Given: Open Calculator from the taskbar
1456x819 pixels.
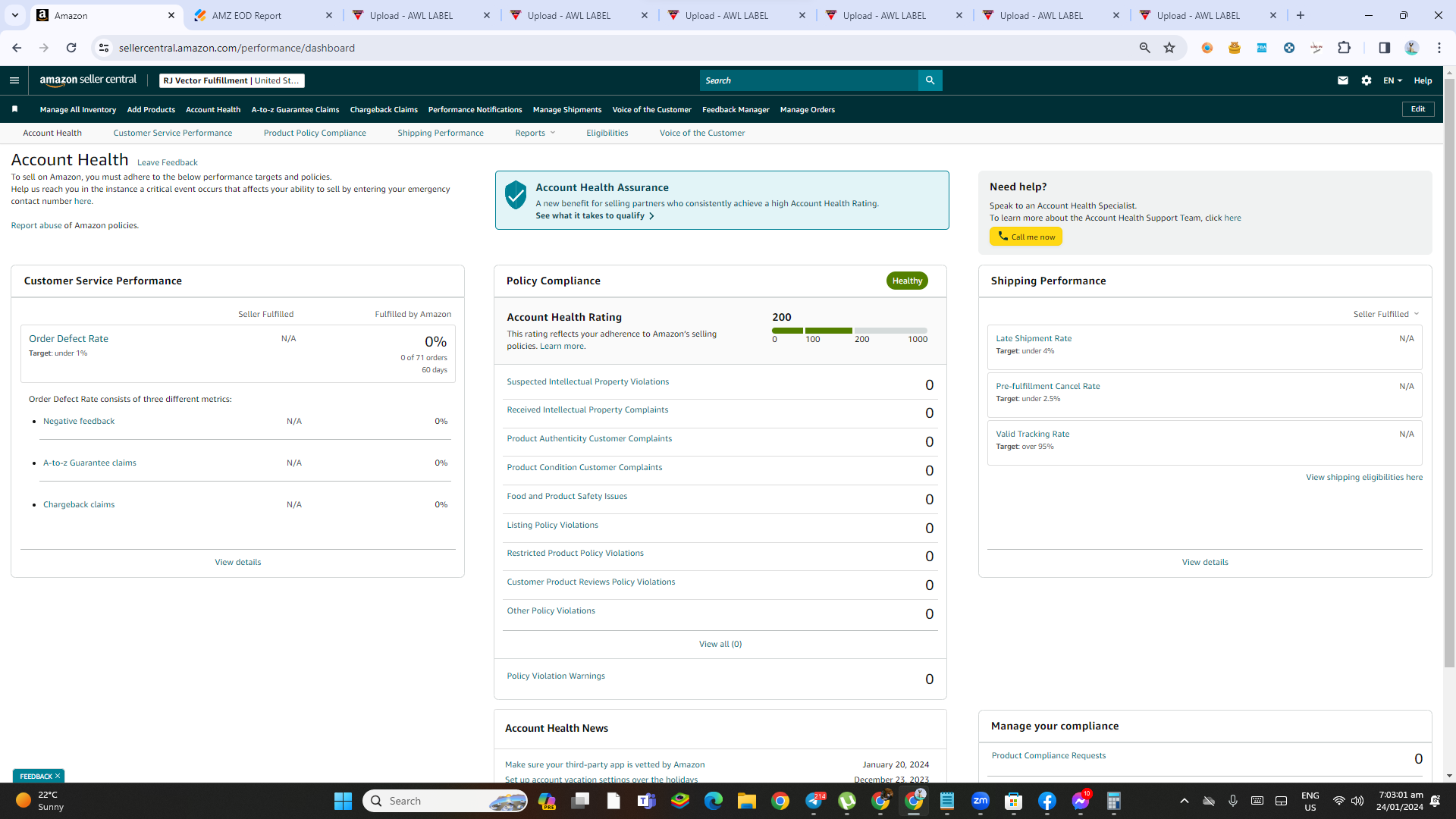Looking at the screenshot, I should (1114, 801).
